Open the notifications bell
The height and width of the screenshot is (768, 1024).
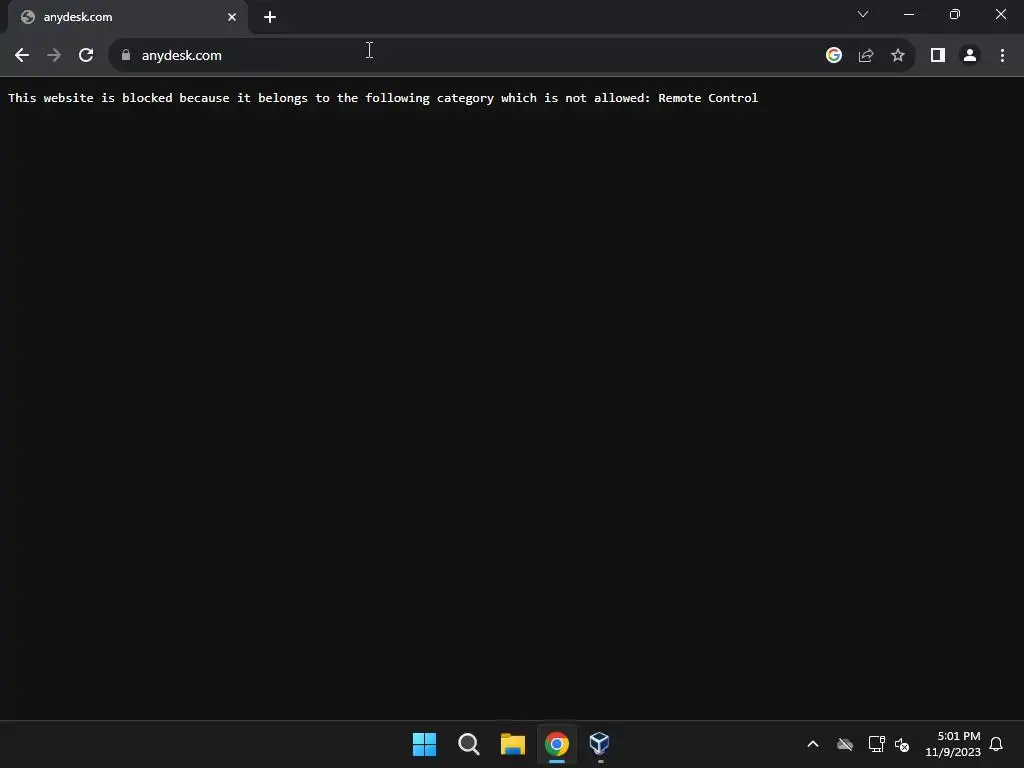(x=997, y=744)
